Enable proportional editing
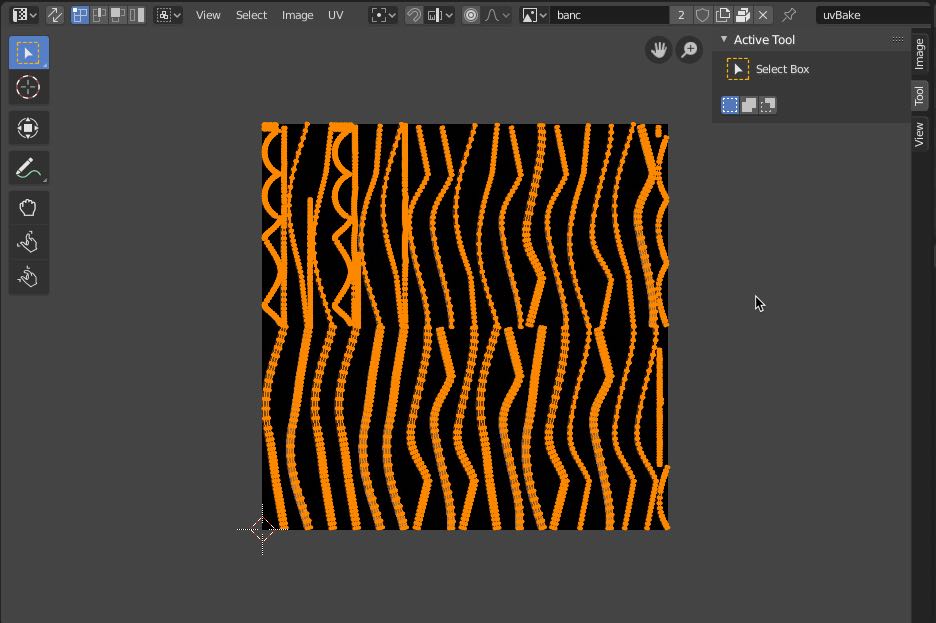Image resolution: width=936 pixels, height=623 pixels. click(471, 15)
